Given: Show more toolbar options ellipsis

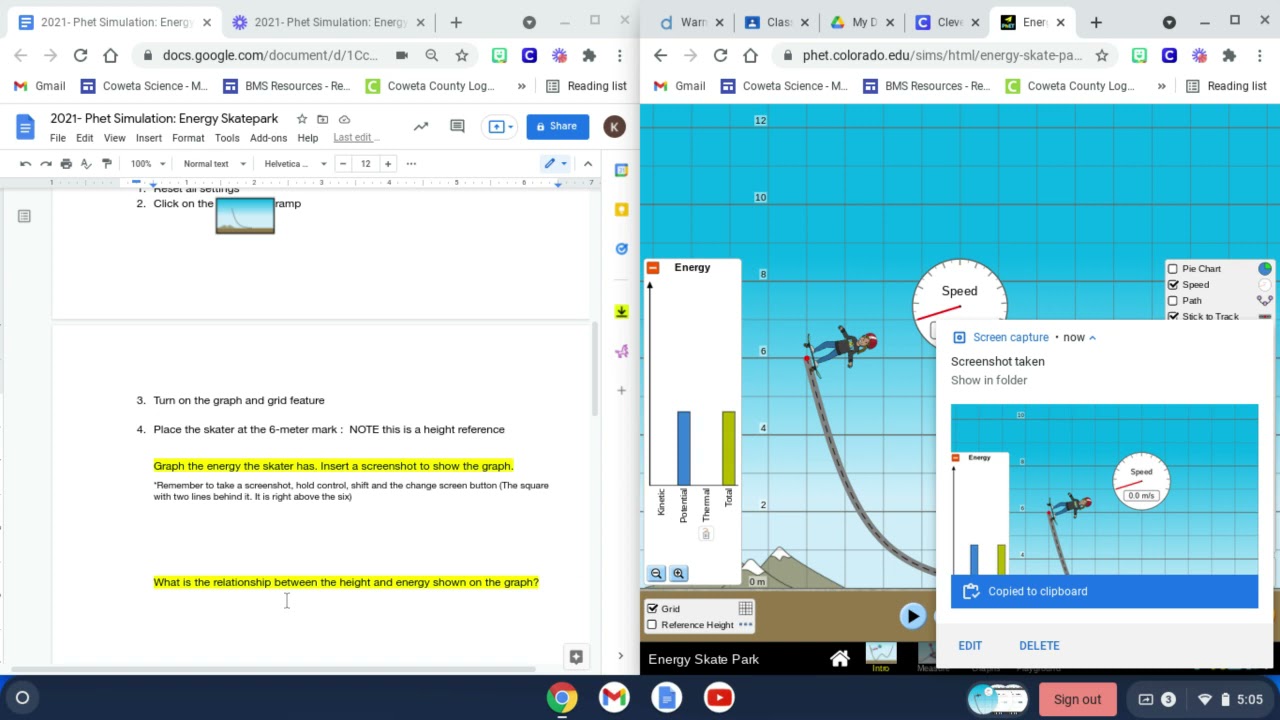Looking at the screenshot, I should (x=411, y=163).
